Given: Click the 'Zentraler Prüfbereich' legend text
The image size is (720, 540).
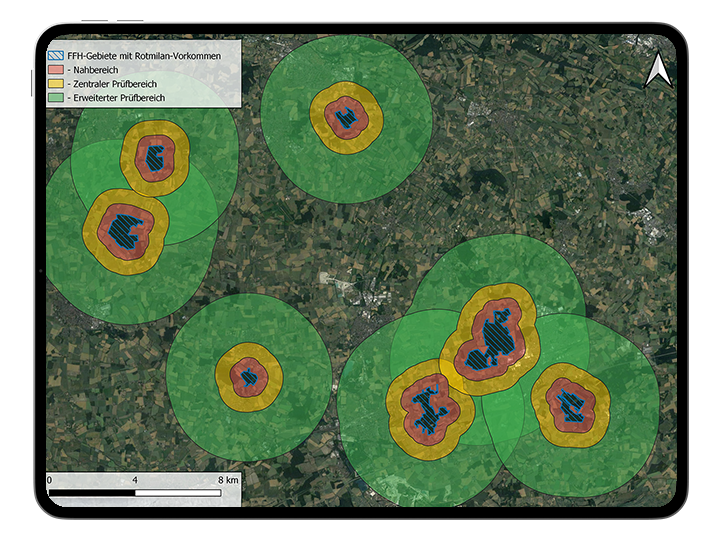Looking at the screenshot, I should click(111, 85).
